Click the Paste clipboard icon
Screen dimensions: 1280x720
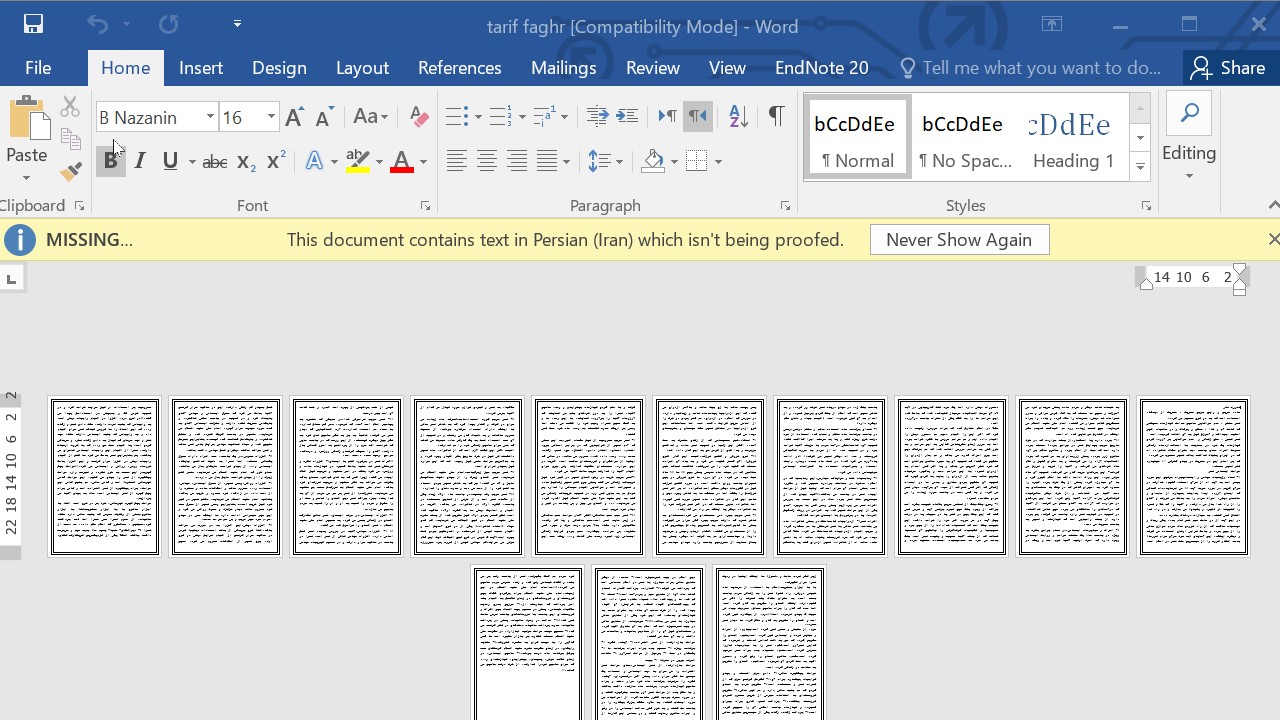click(28, 118)
